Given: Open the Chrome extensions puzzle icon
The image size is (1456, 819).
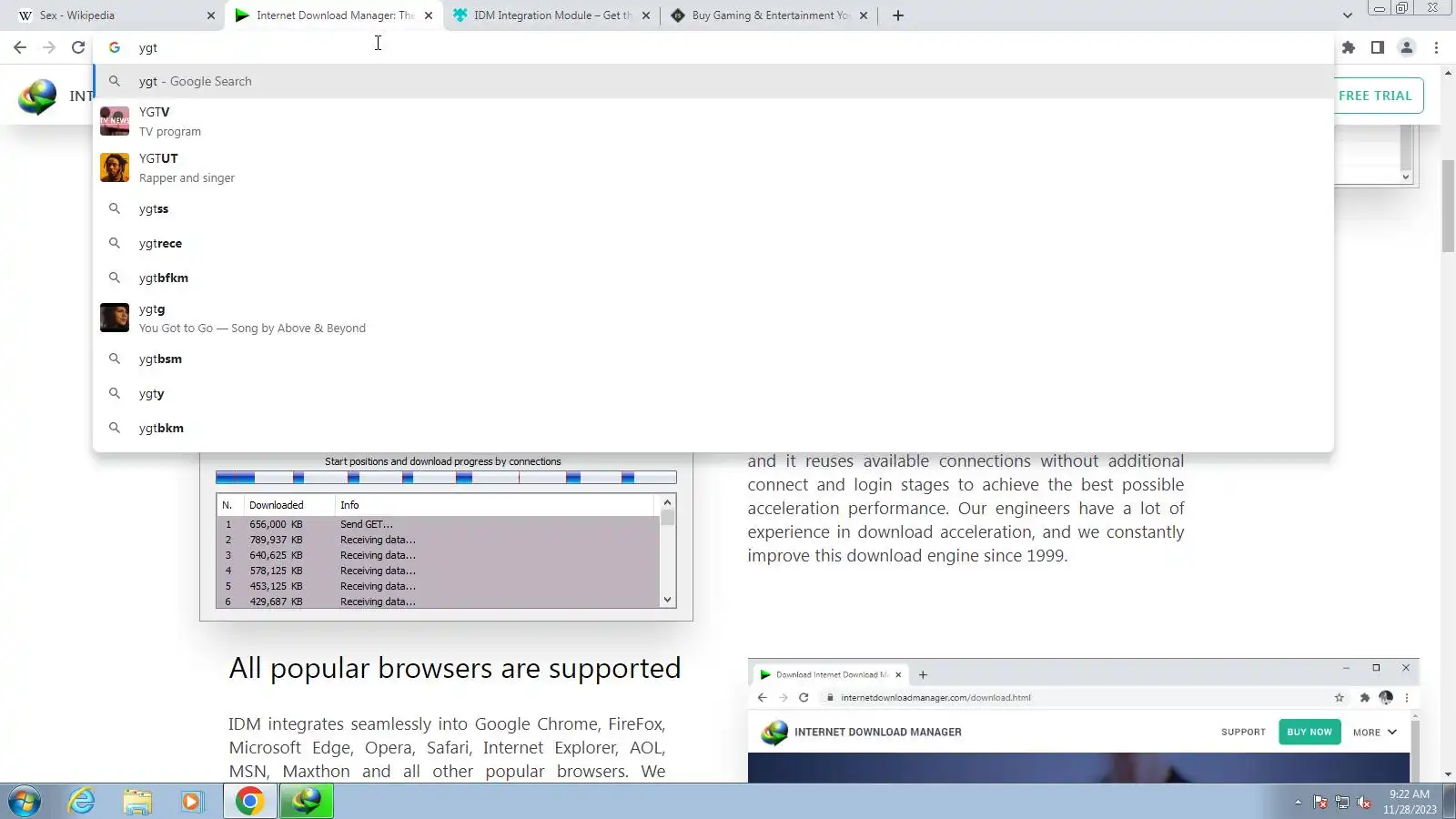Looking at the screenshot, I should click(x=1349, y=47).
